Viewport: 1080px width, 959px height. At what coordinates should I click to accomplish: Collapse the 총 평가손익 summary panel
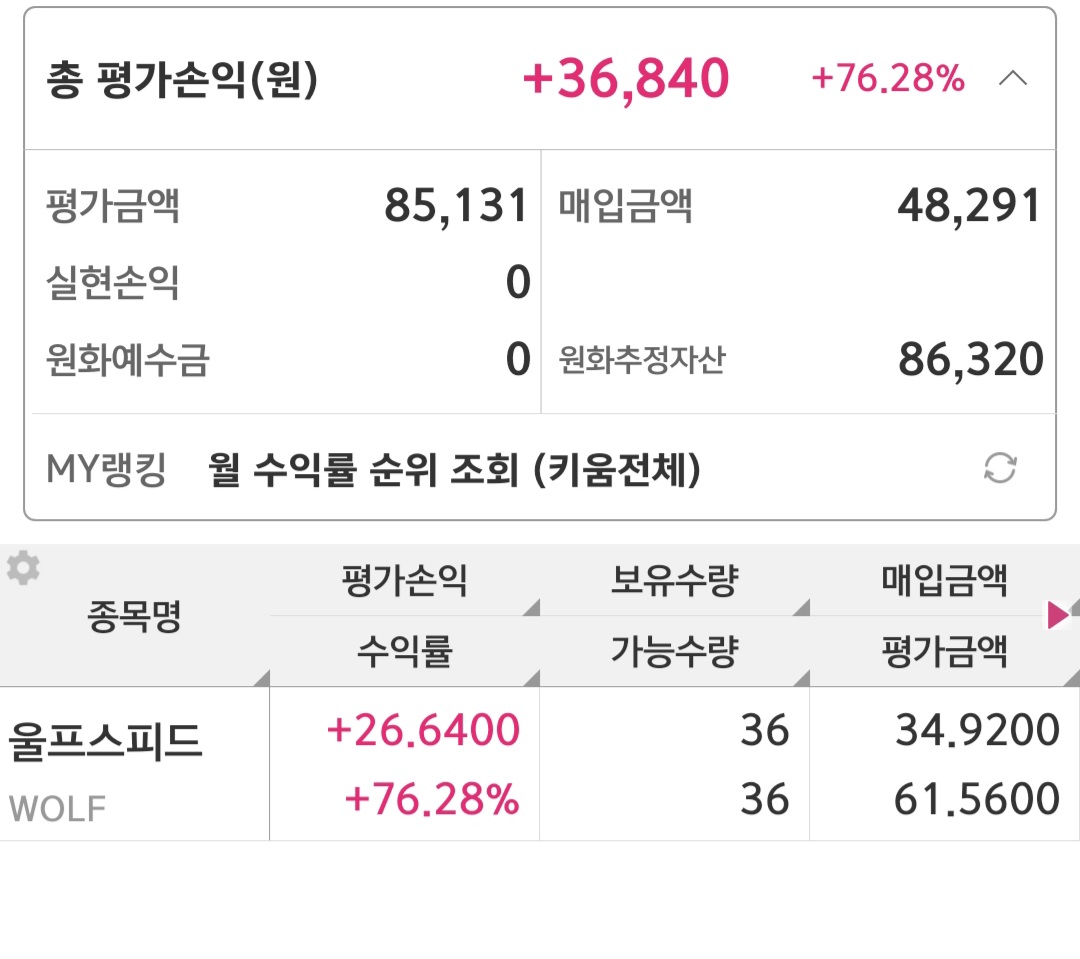(1013, 79)
